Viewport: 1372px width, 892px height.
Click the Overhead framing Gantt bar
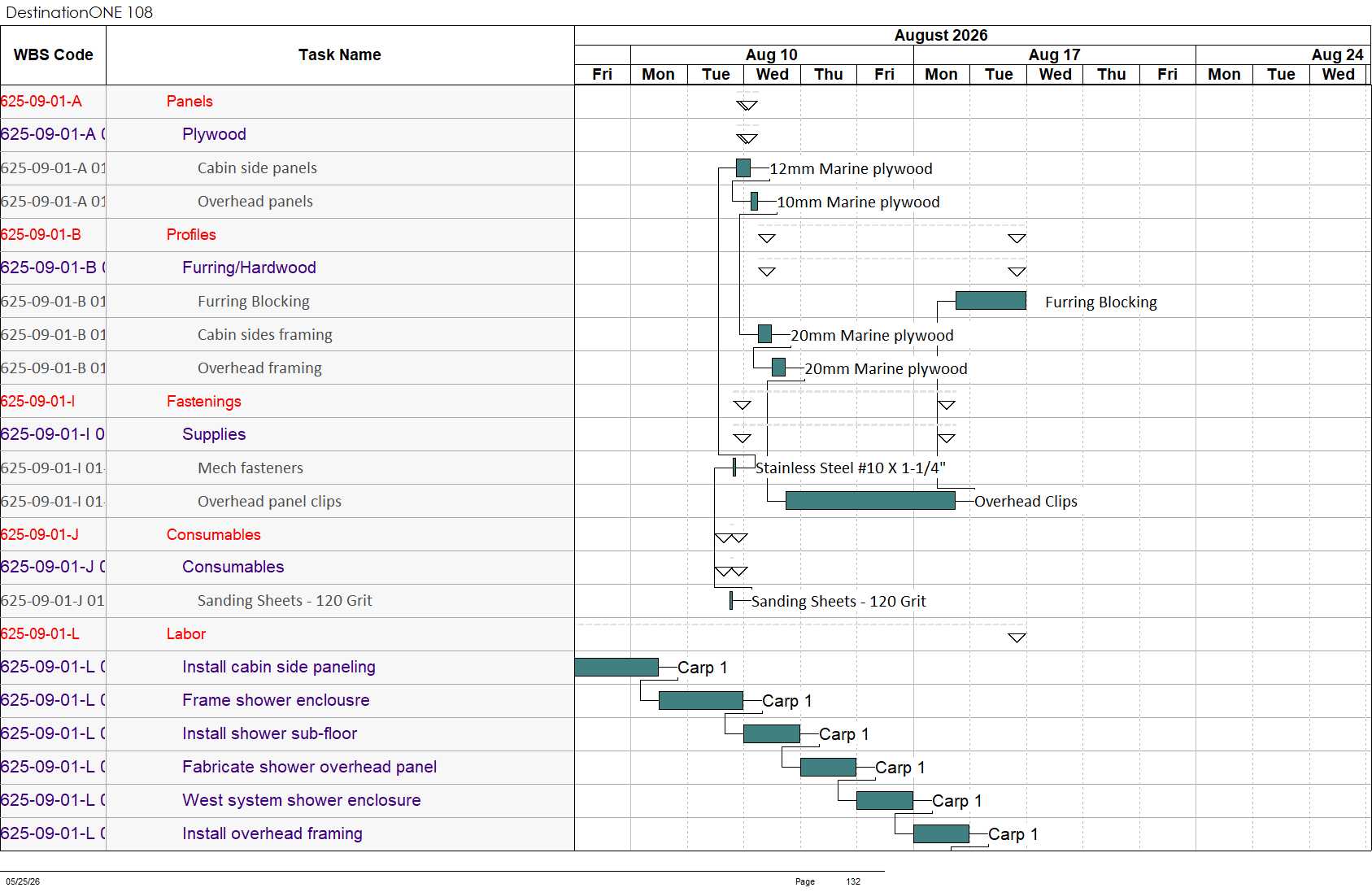point(778,368)
